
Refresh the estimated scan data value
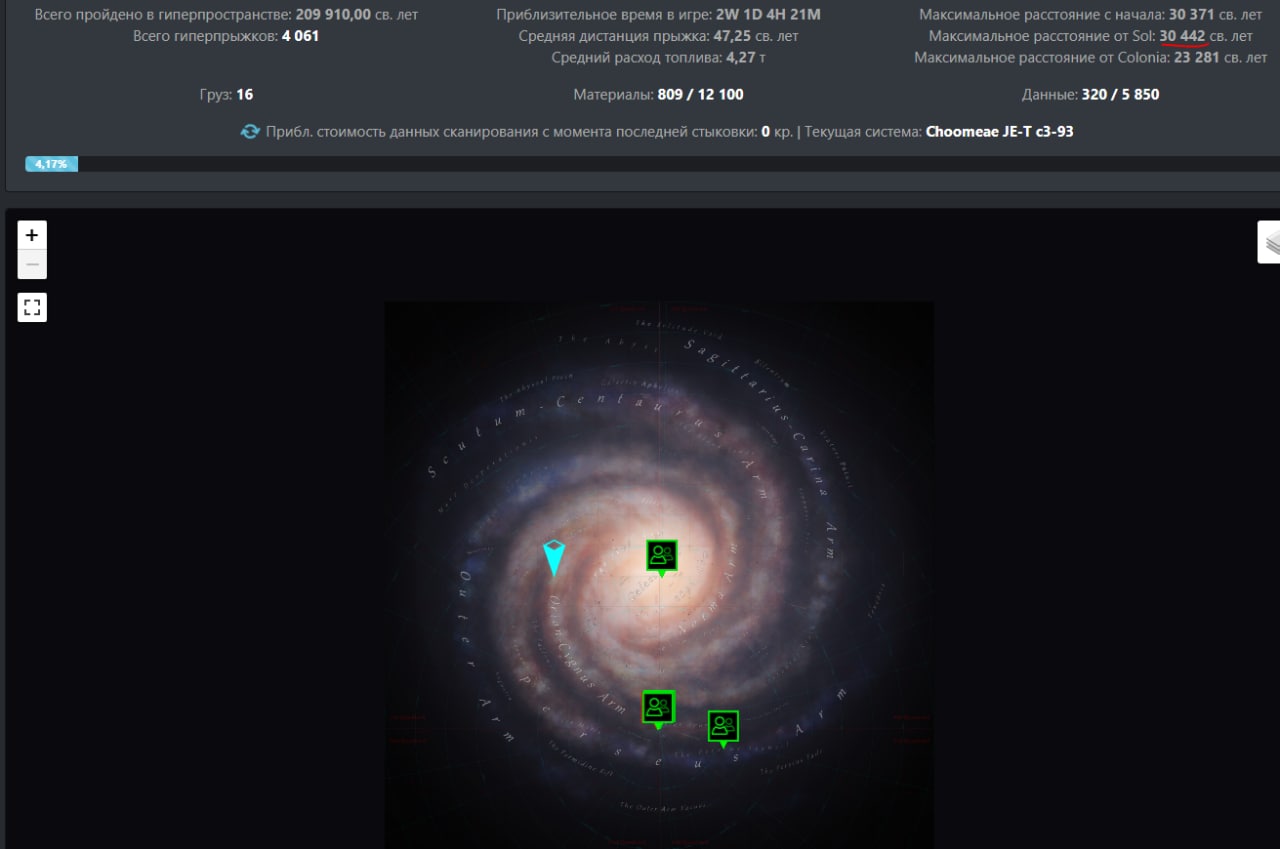pyautogui.click(x=250, y=131)
